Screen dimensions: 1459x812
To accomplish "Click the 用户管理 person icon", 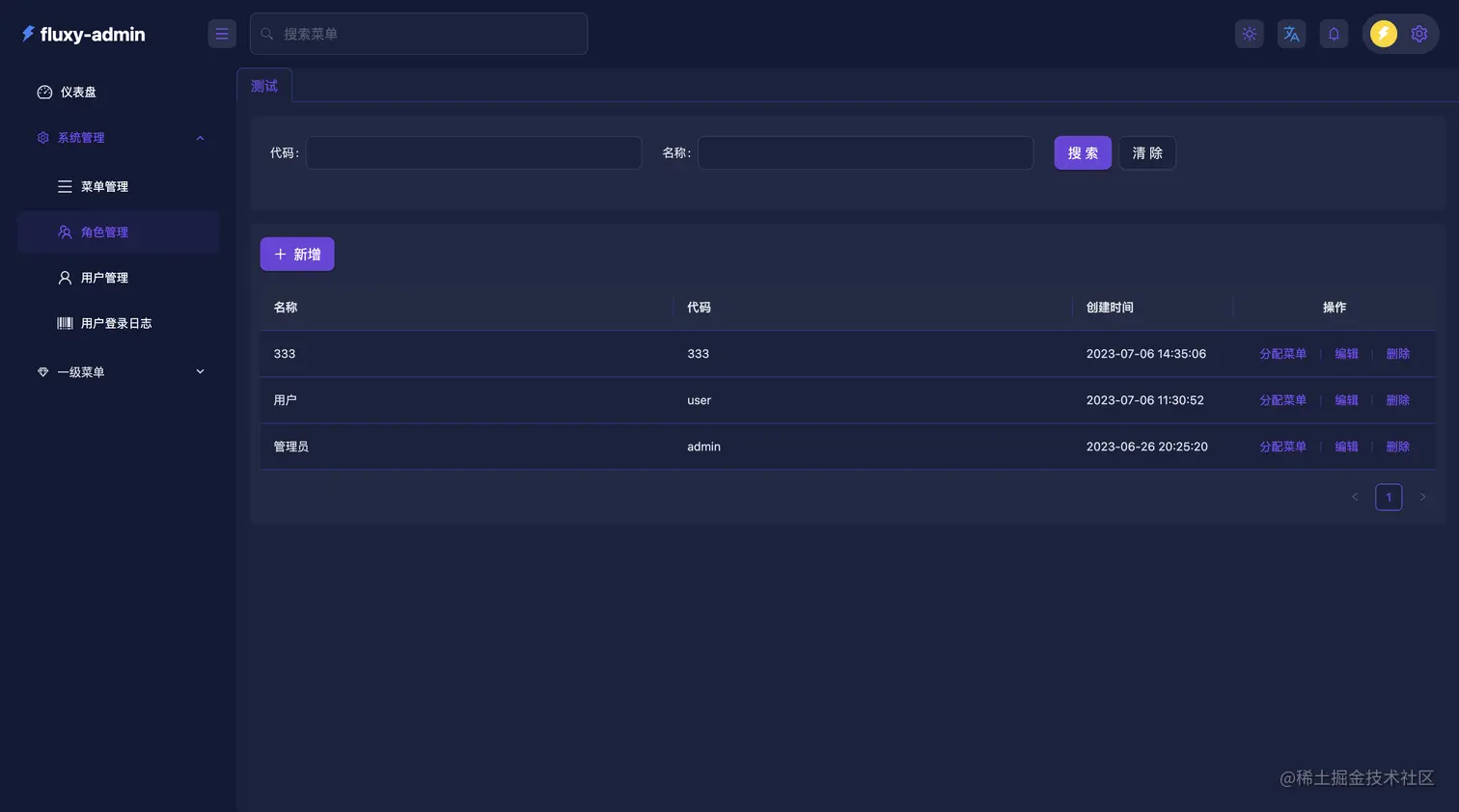I will click(x=65, y=278).
